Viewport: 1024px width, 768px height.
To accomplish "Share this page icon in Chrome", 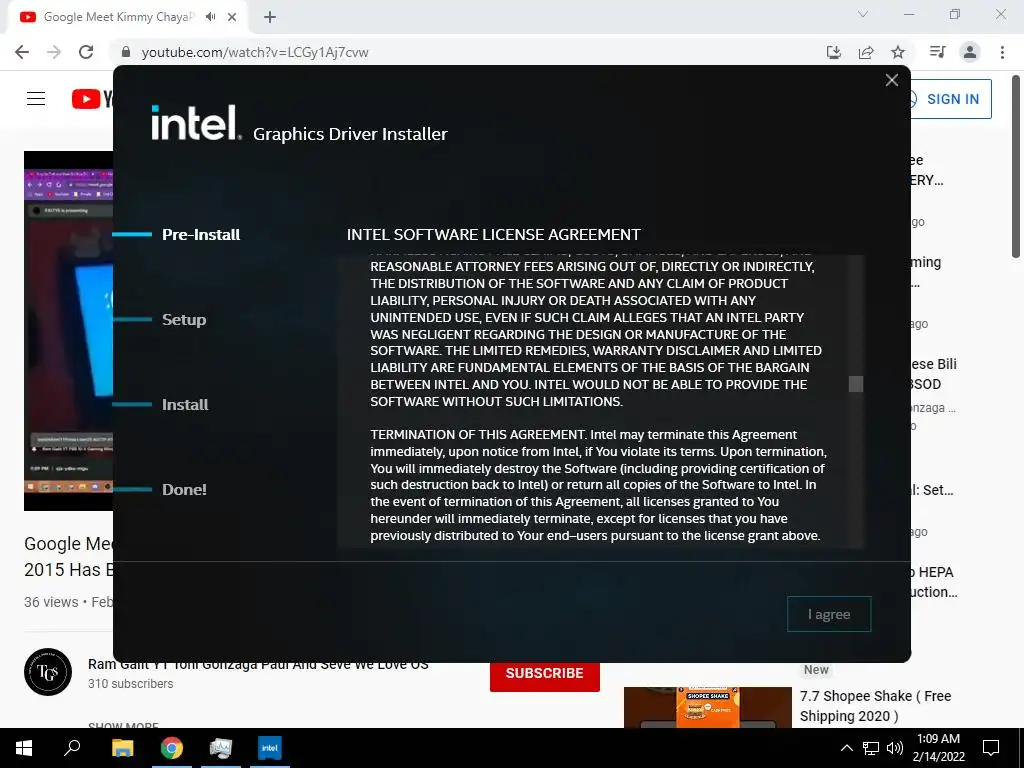I will coord(866,52).
